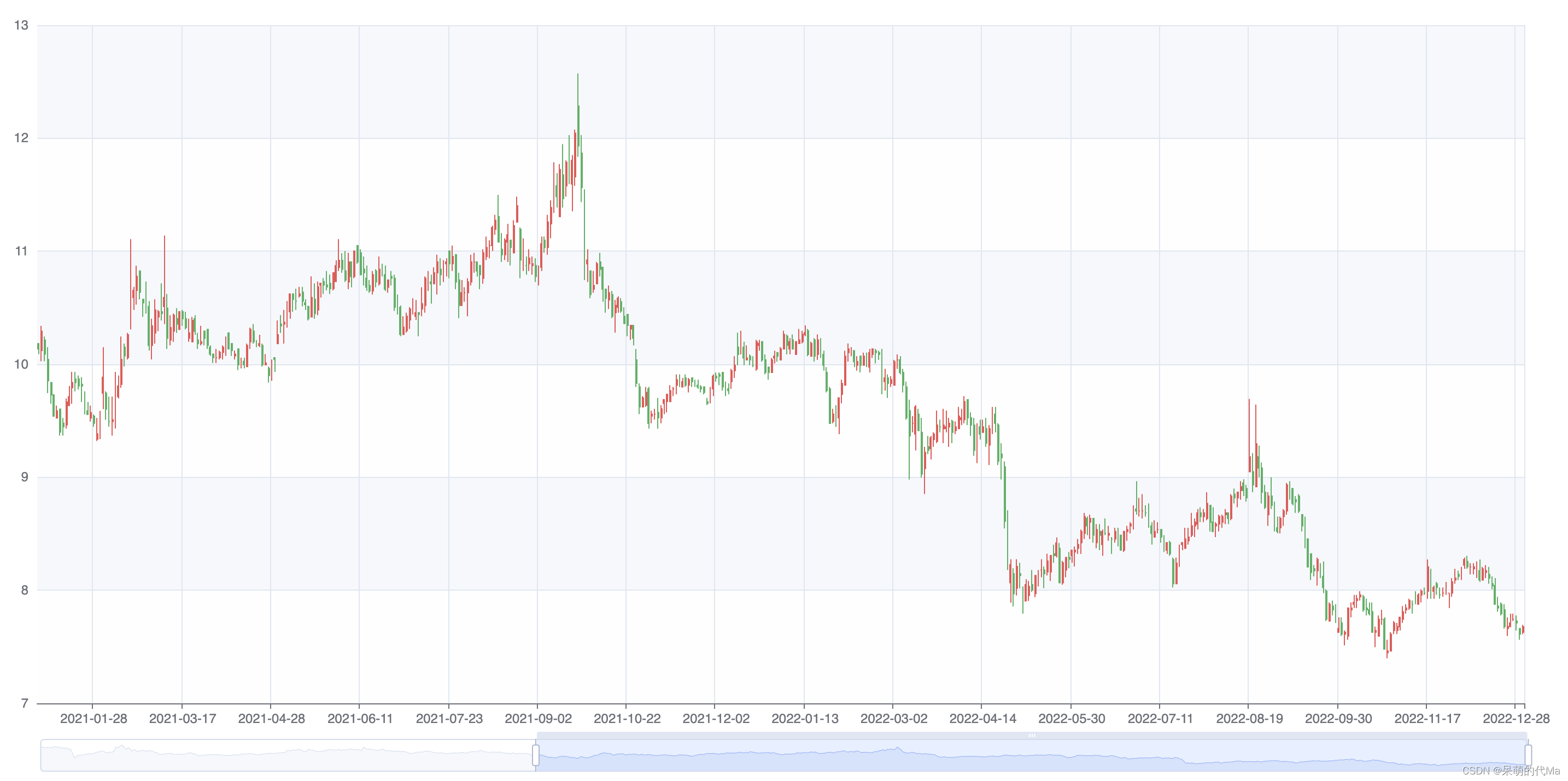Click the 2021-09-02 x-axis date label
Viewport: 1568px width, 781px height.
pyautogui.click(x=538, y=718)
